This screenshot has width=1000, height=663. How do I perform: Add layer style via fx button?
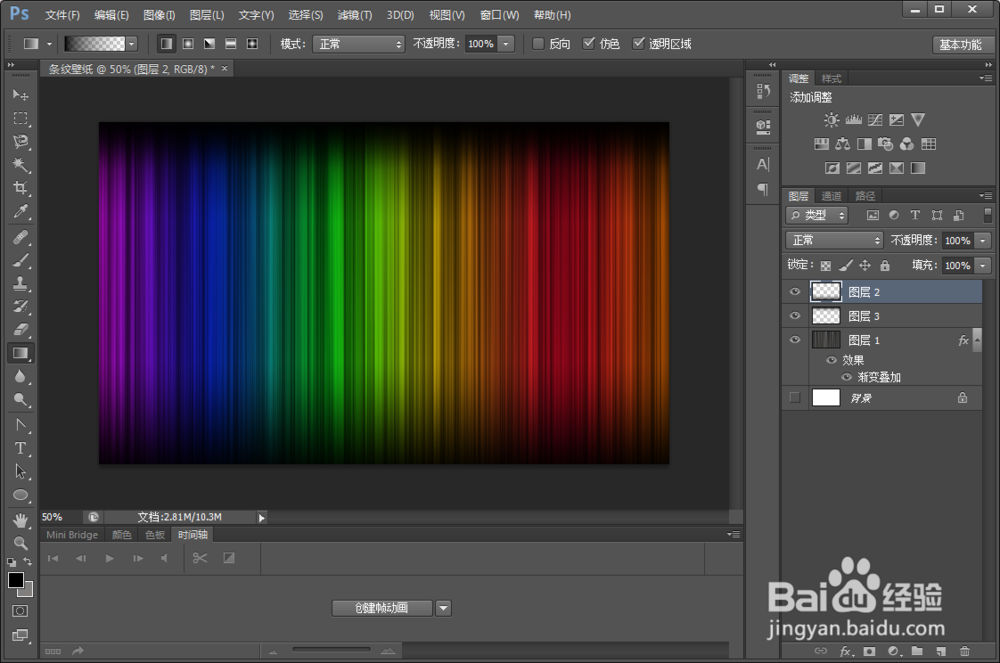(845, 651)
